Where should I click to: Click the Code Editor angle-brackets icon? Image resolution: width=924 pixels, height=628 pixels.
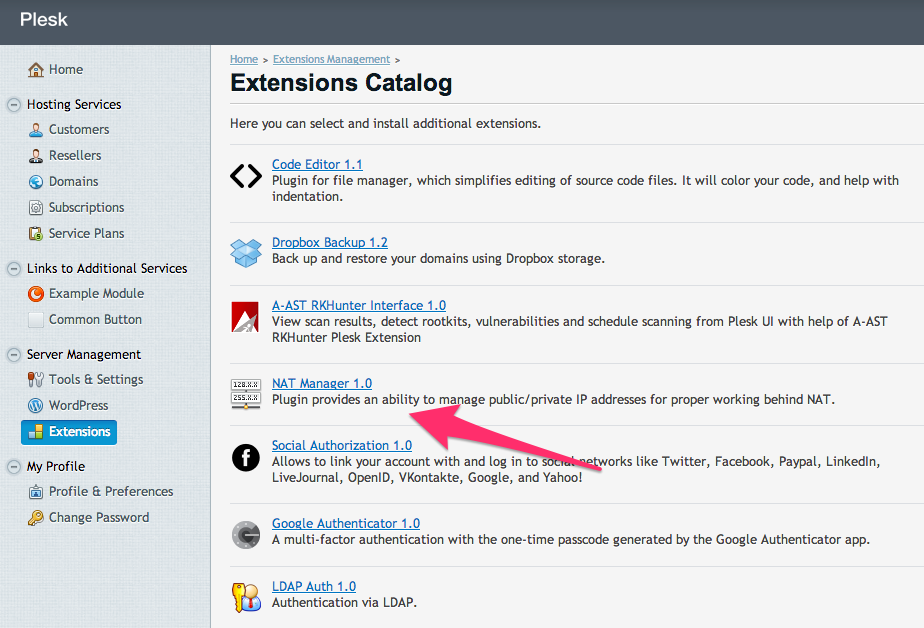tap(246, 176)
